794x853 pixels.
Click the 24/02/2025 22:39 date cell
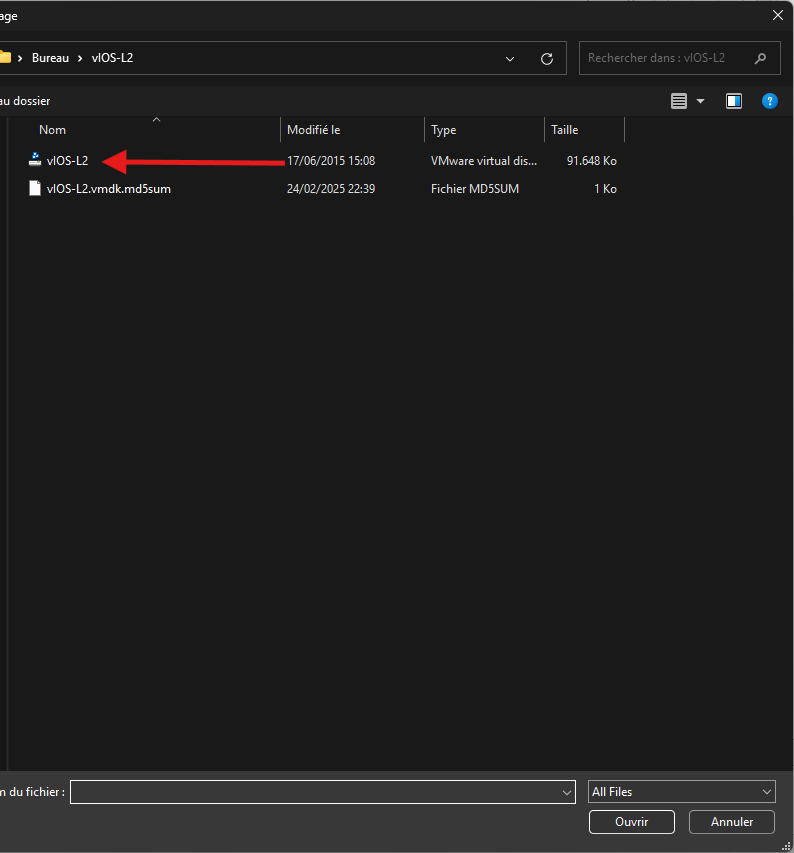tap(331, 189)
